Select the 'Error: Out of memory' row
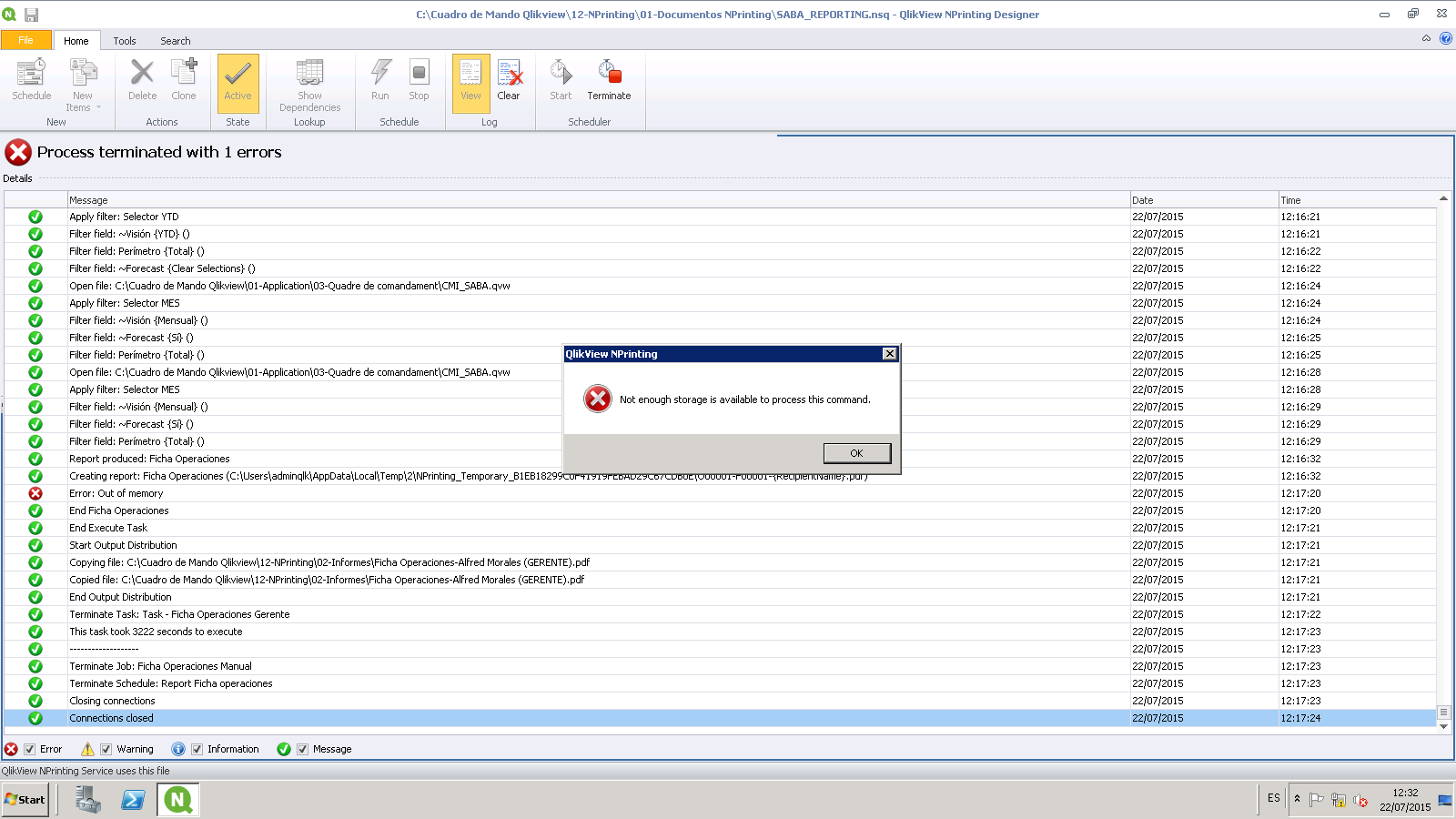This screenshot has height=819, width=1456. tap(720, 493)
